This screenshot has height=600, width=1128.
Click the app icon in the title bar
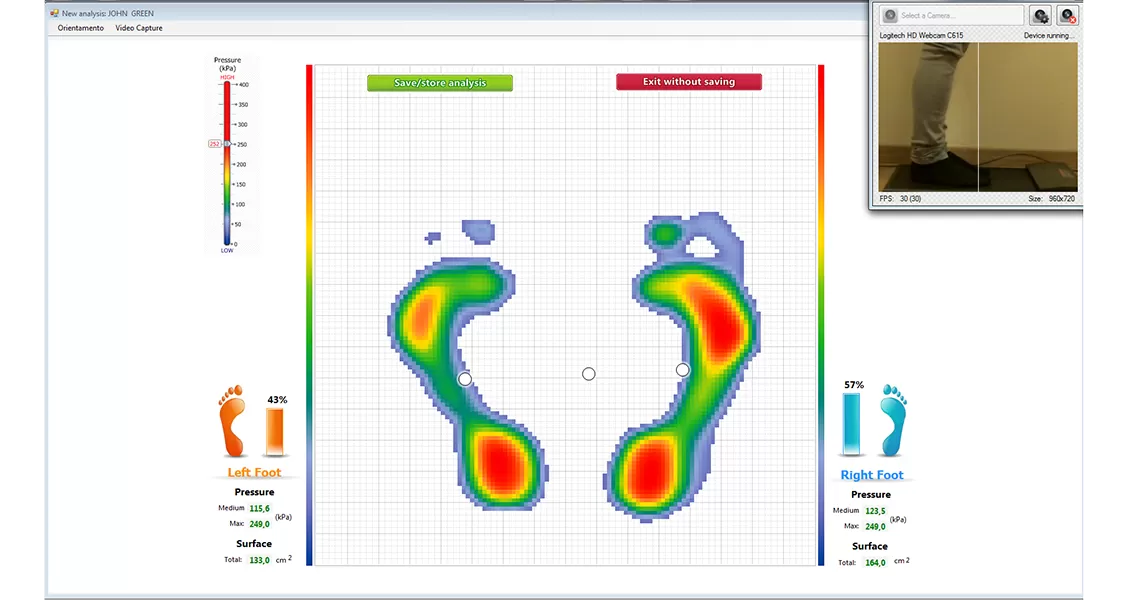click(54, 13)
